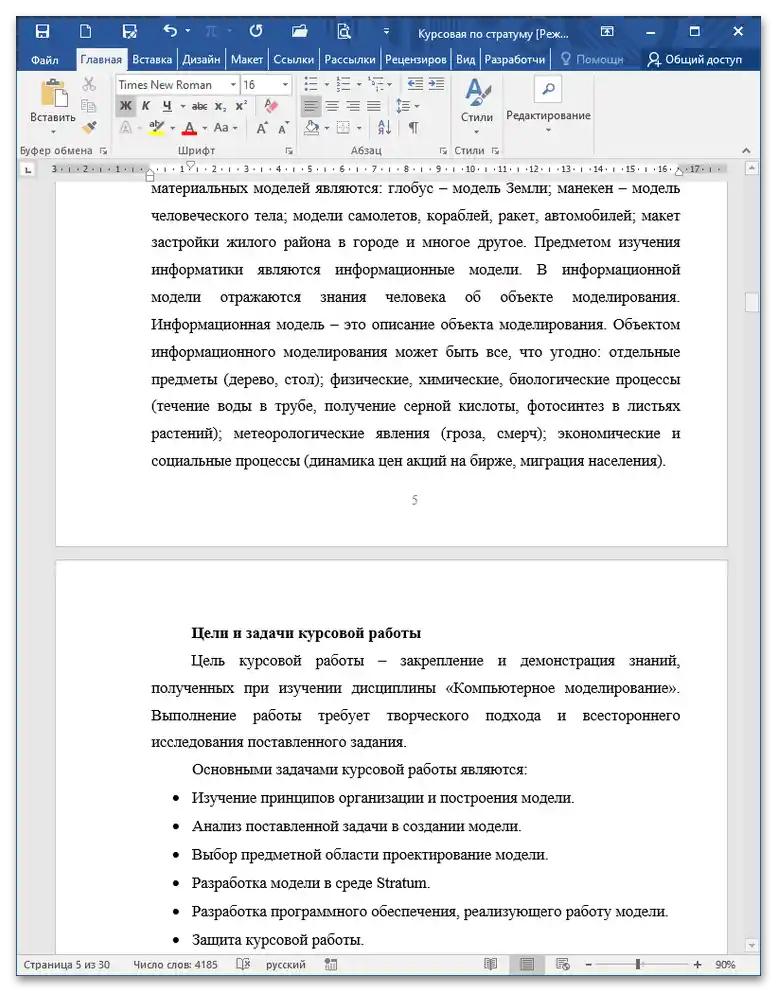This screenshot has height=992, width=777.
Task: Center the paragraph text
Action: click(x=332, y=106)
